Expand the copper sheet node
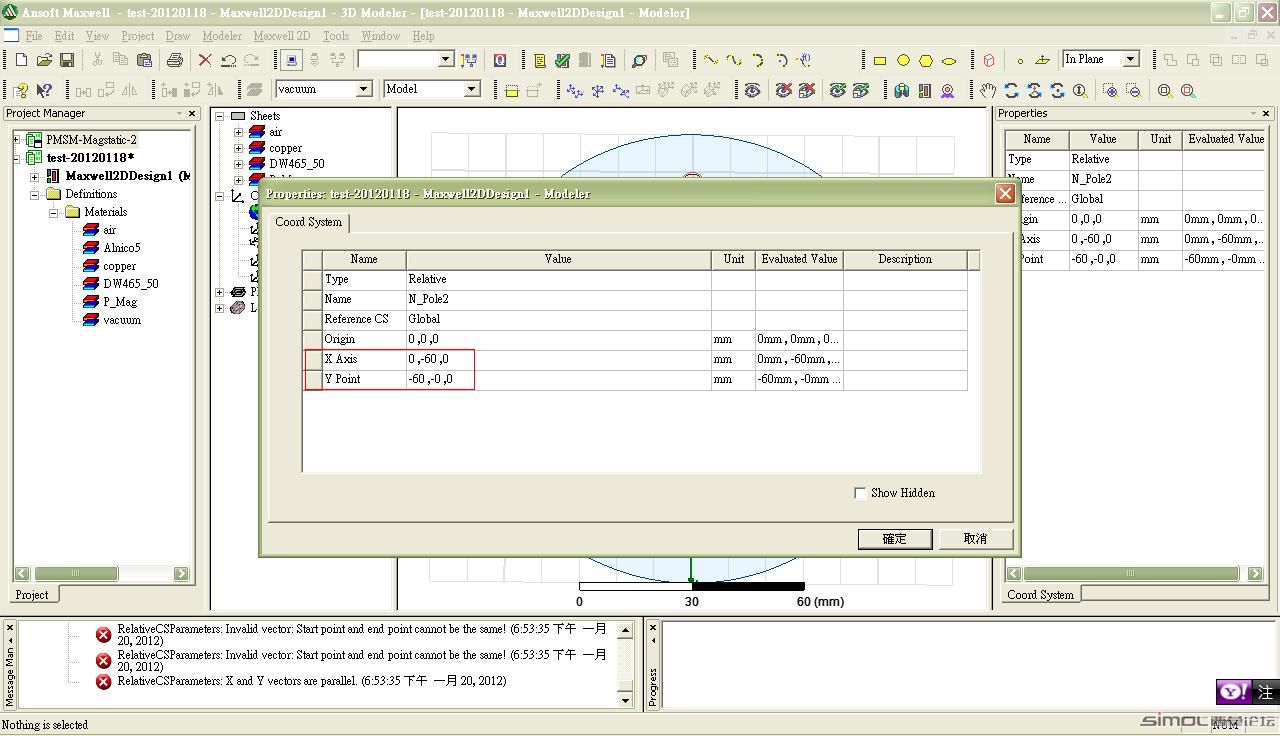1284x736 pixels. pos(238,148)
